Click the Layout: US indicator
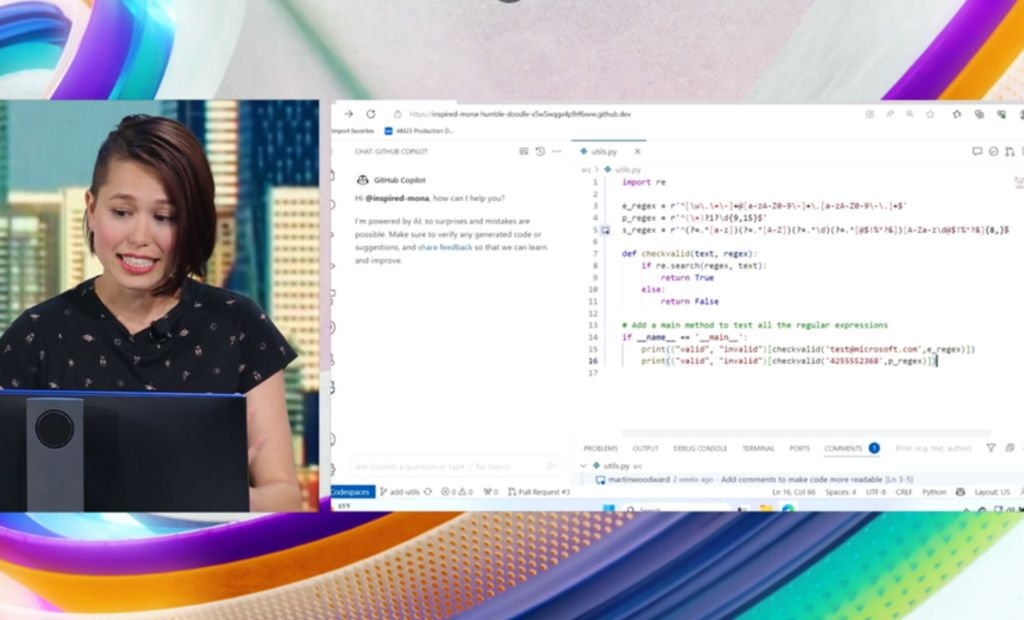This screenshot has height=620, width=1024. 991,492
